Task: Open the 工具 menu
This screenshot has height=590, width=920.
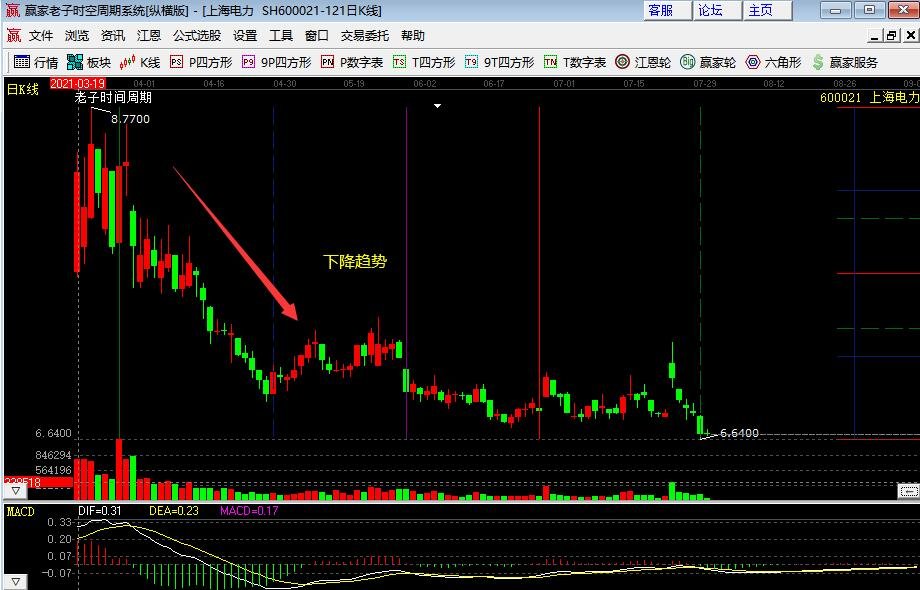Action: pyautogui.click(x=280, y=36)
